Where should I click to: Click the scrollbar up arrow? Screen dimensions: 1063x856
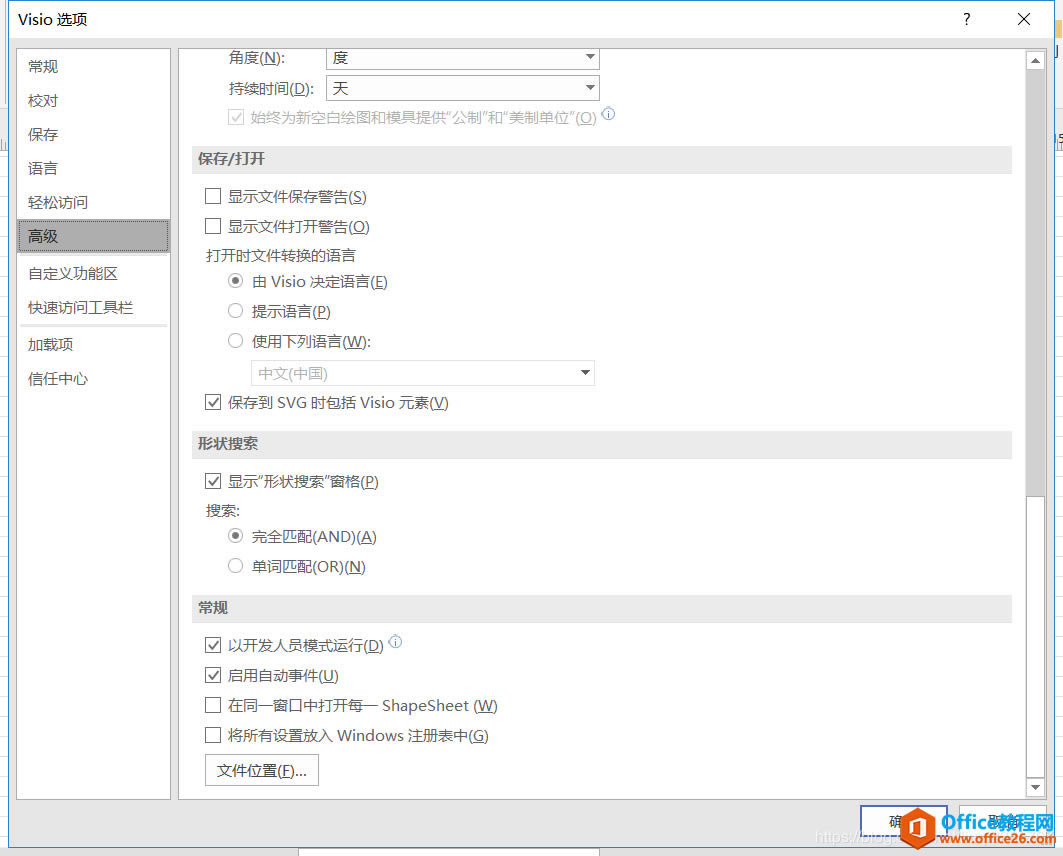click(x=1035, y=61)
